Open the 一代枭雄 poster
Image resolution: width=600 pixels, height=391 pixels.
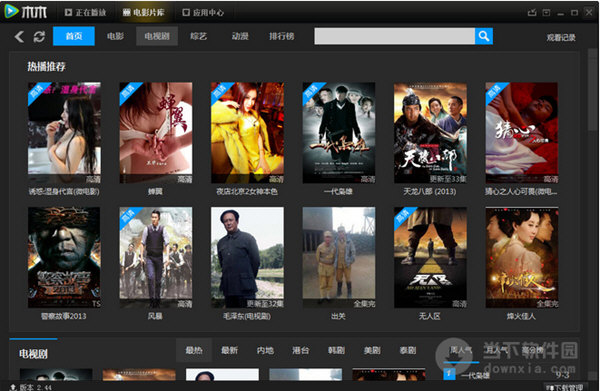(x=339, y=133)
